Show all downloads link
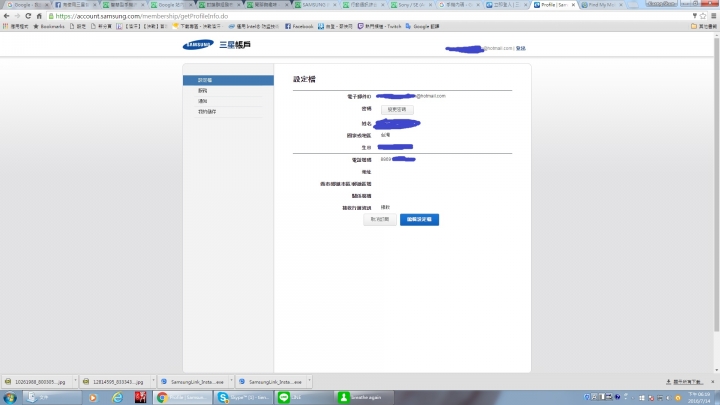 click(x=684, y=382)
